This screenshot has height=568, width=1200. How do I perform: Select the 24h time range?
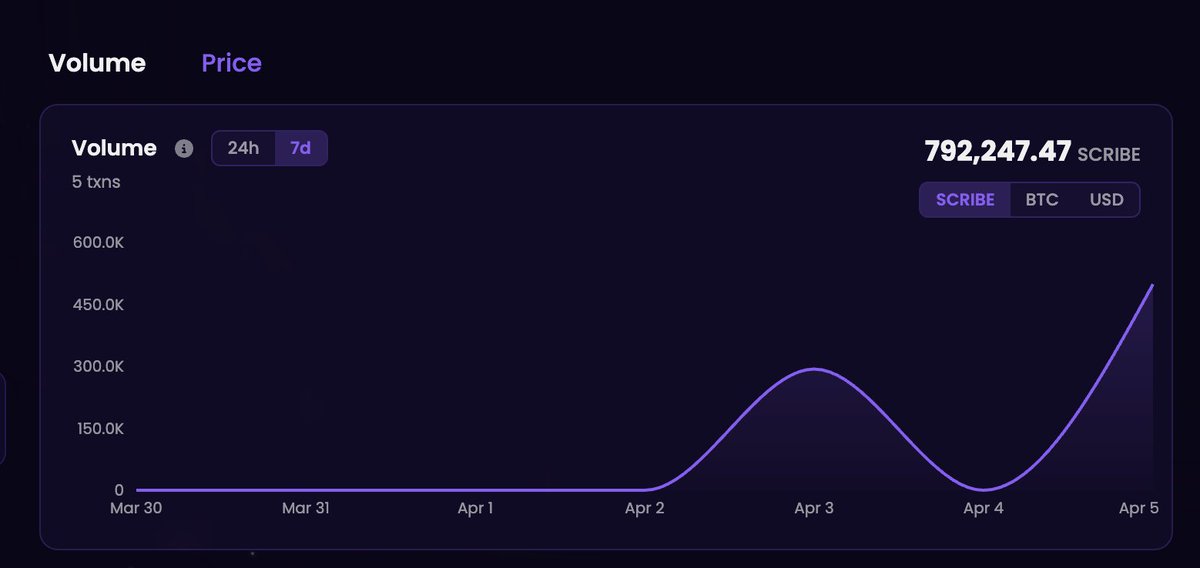(243, 148)
